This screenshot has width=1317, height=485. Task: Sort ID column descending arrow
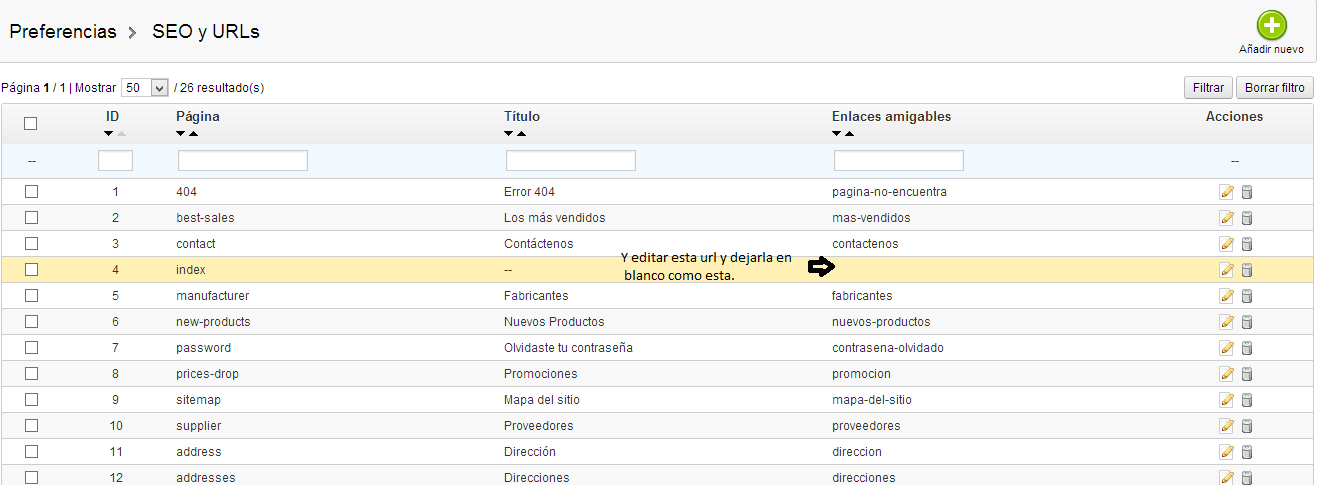click(x=109, y=134)
